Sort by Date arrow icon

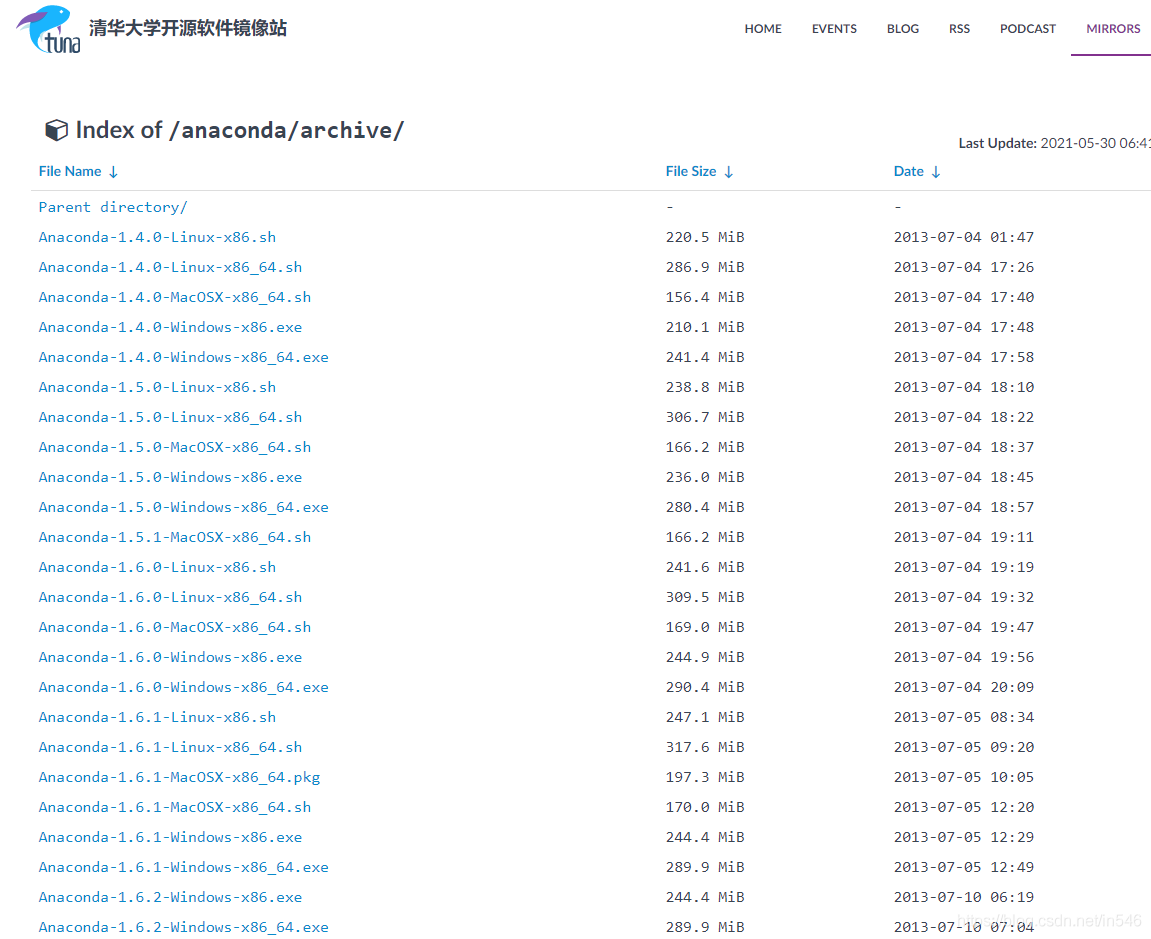tap(935, 172)
